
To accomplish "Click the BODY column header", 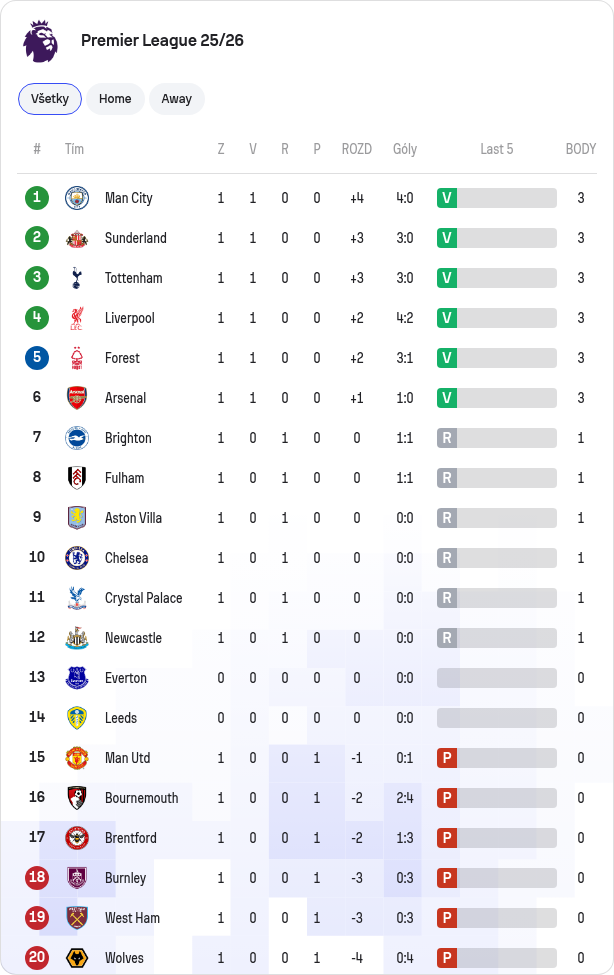I will [x=580, y=149].
